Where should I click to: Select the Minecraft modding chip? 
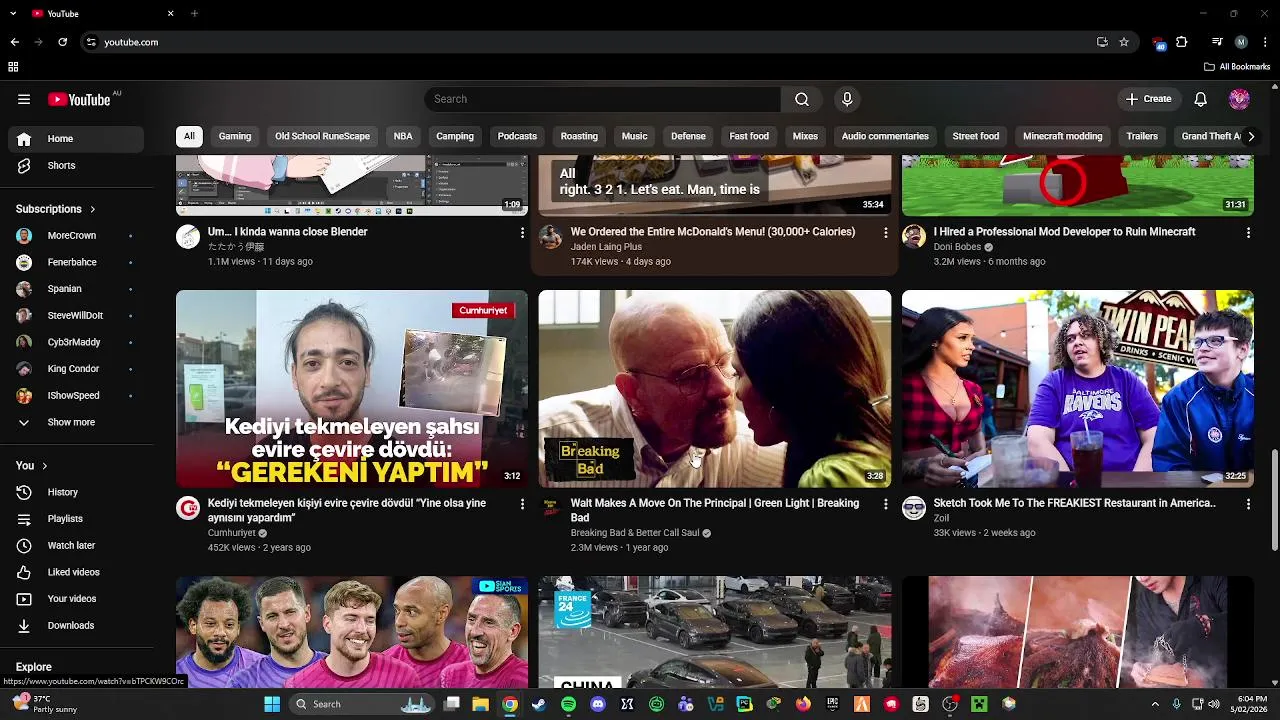click(1063, 136)
